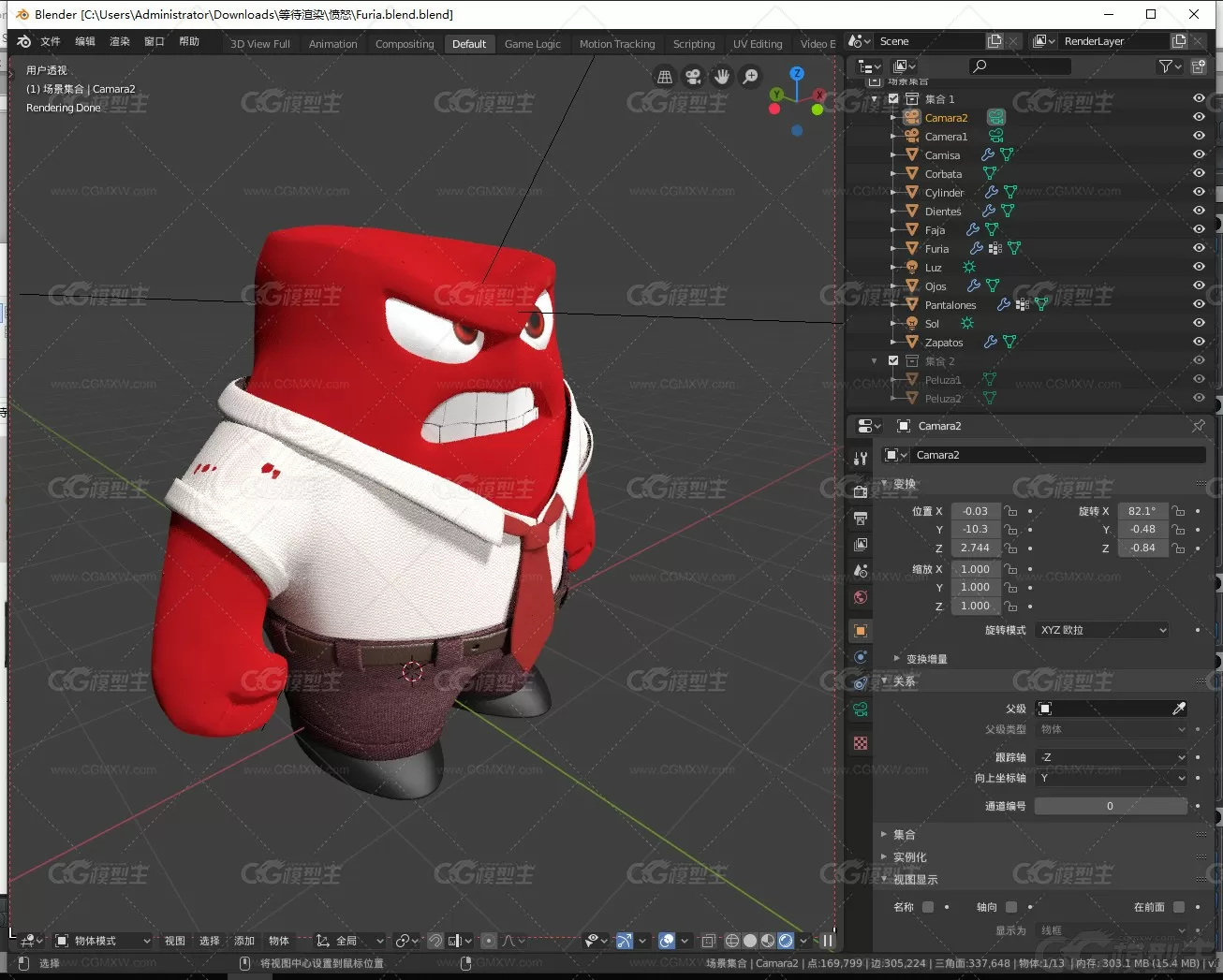
Task: Open the 向上坐标轴 Y dropdown
Action: pos(1112,778)
